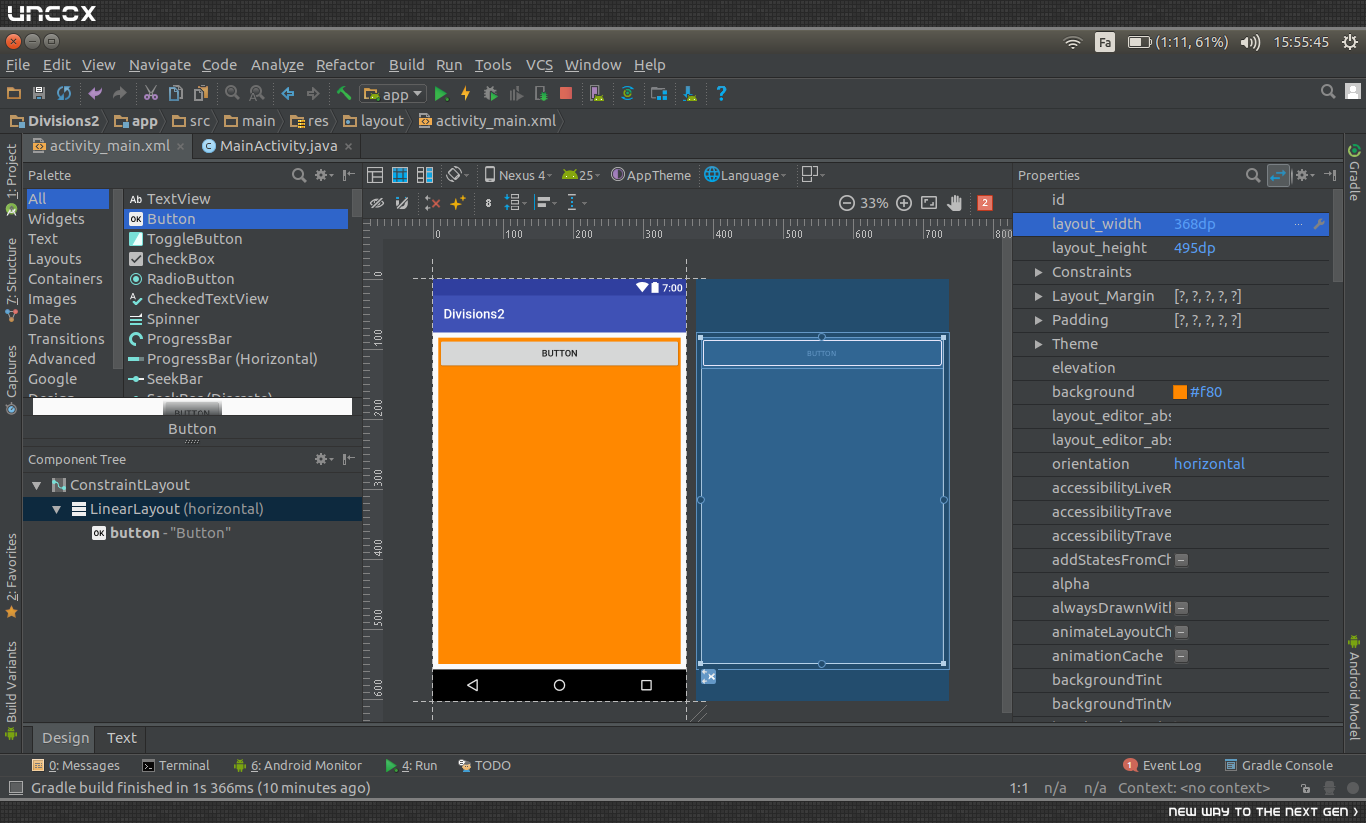The height and width of the screenshot is (823, 1366).
Task: Click the red warnings count badge
Action: pyautogui.click(x=985, y=203)
